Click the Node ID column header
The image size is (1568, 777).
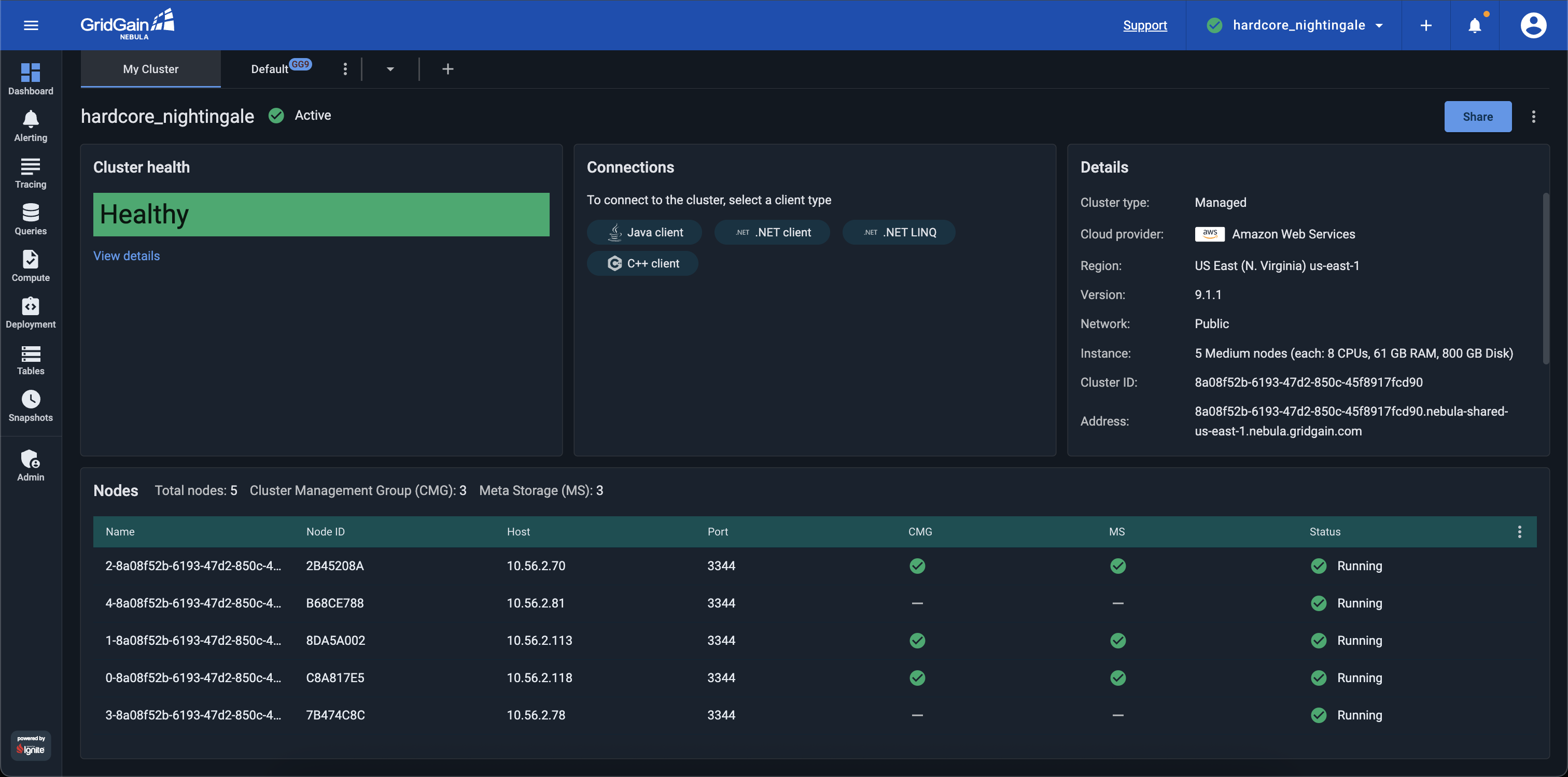pyautogui.click(x=325, y=531)
